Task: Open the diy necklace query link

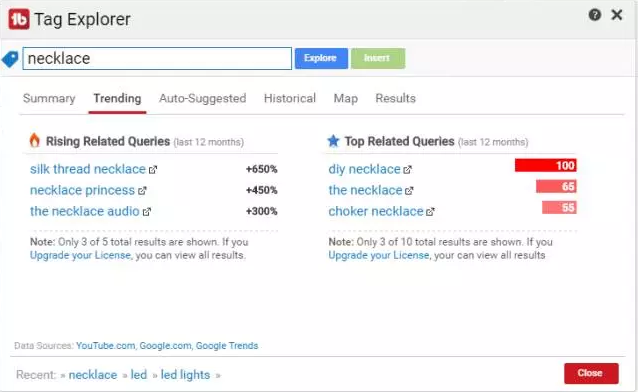Action: [x=364, y=169]
